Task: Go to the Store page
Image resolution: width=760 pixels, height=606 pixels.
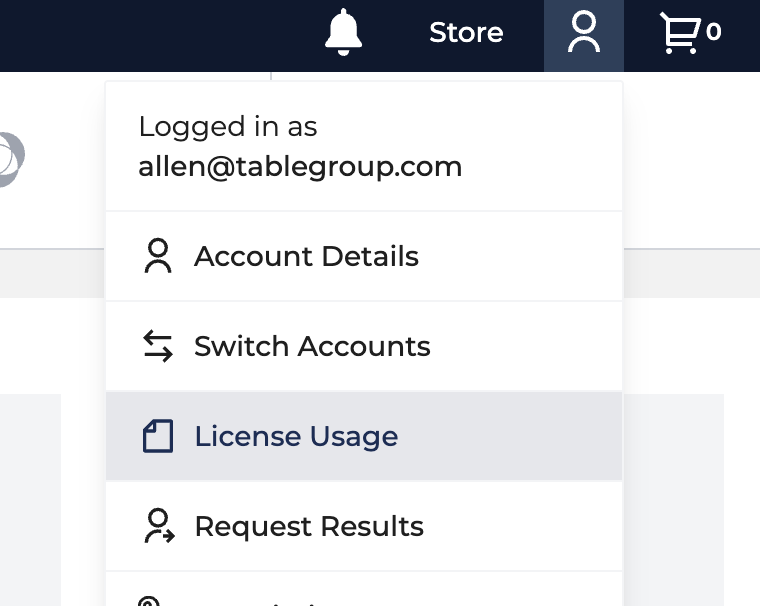Action: 466,32
